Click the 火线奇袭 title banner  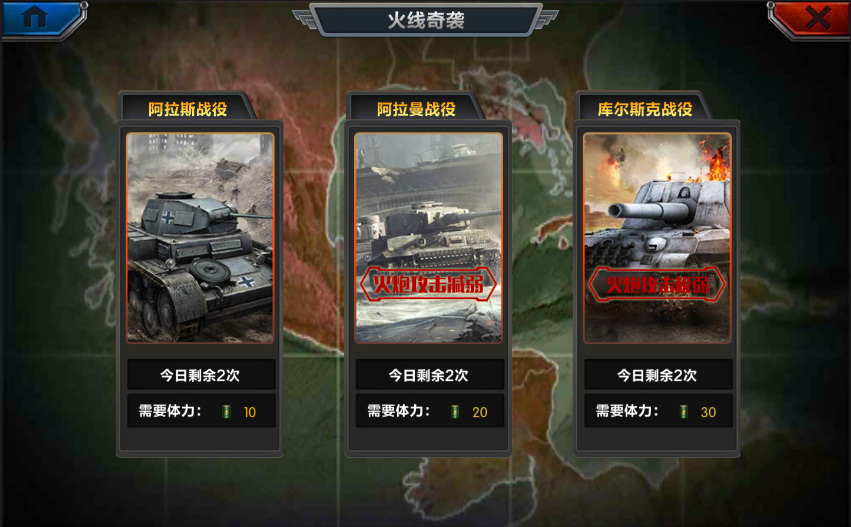[x=426, y=20]
